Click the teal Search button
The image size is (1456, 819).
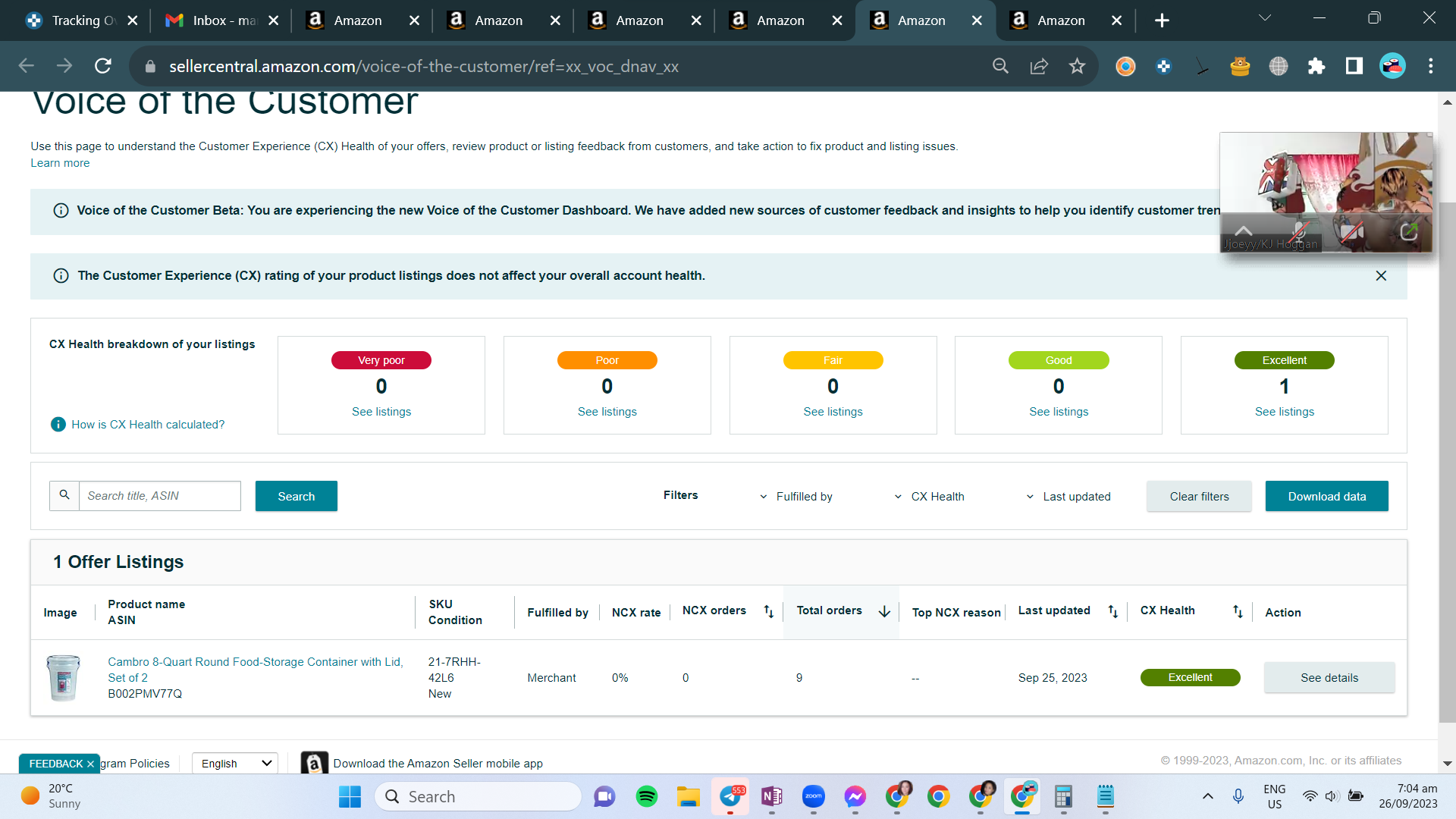[x=297, y=496]
